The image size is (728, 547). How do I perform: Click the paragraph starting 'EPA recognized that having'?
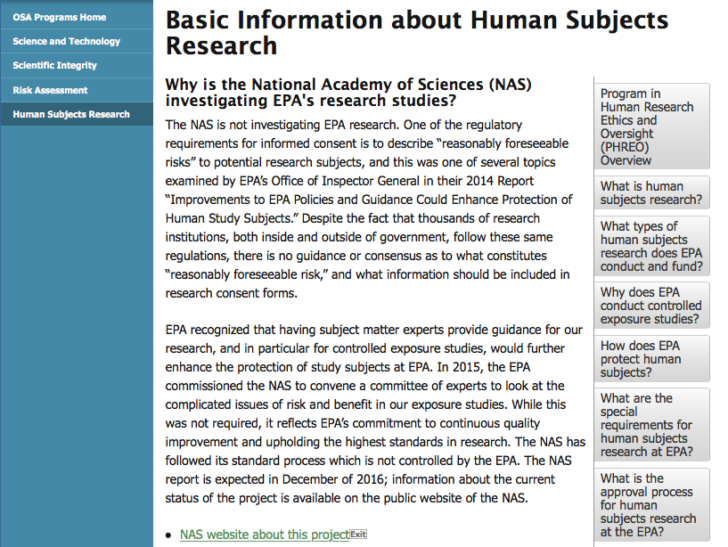tap(375, 414)
